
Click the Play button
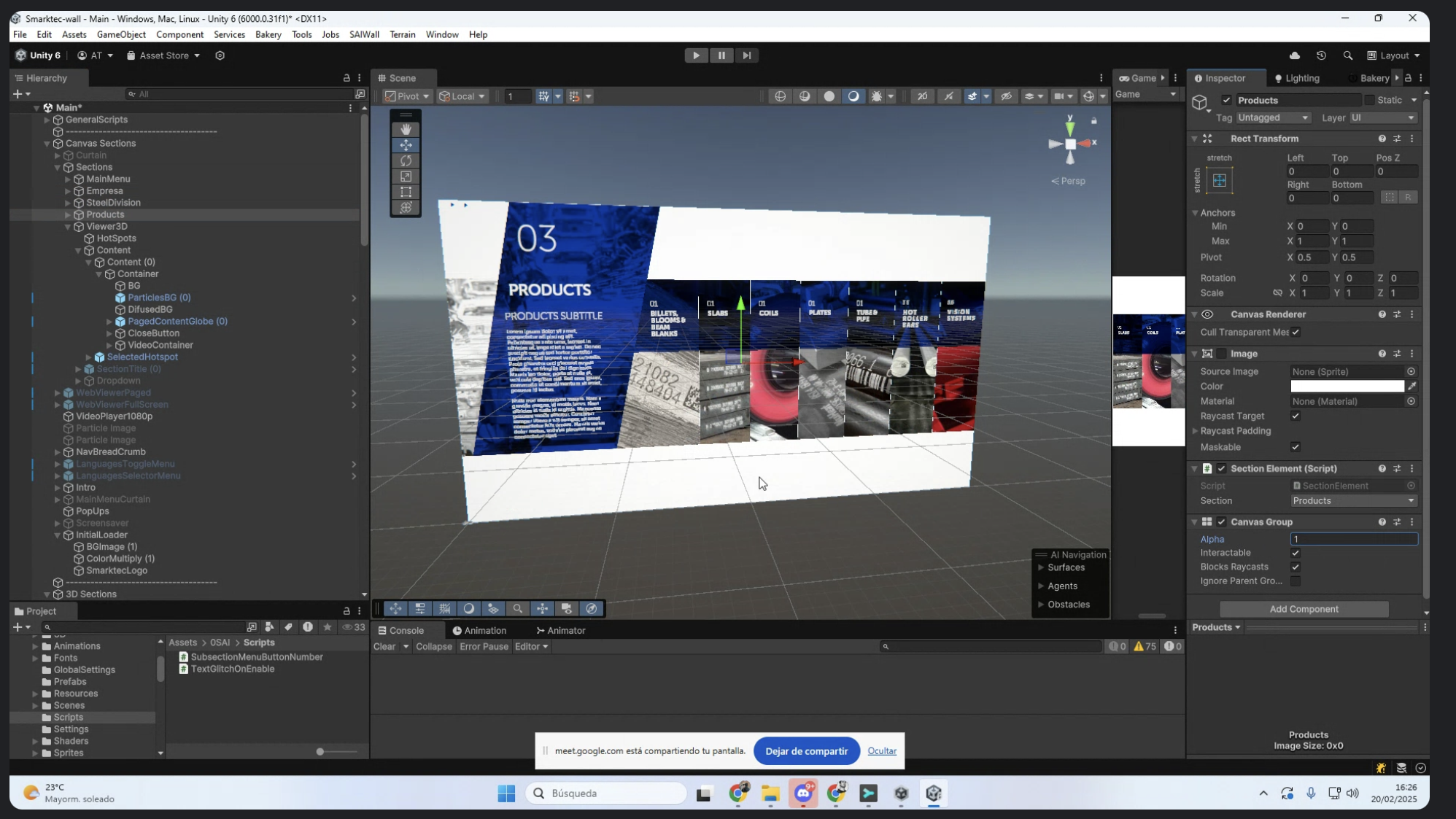pos(696,55)
